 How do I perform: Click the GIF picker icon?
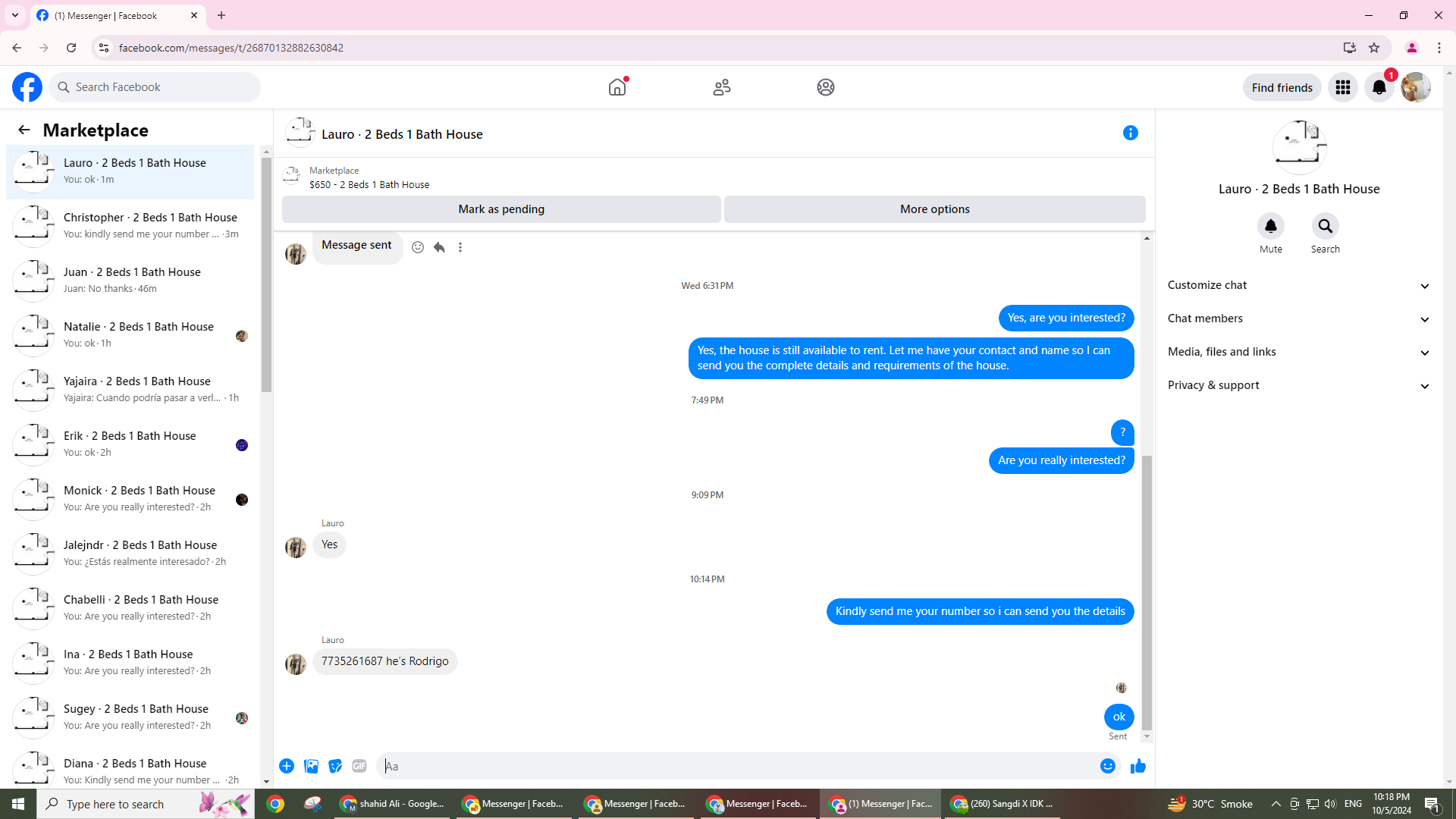coord(359,766)
